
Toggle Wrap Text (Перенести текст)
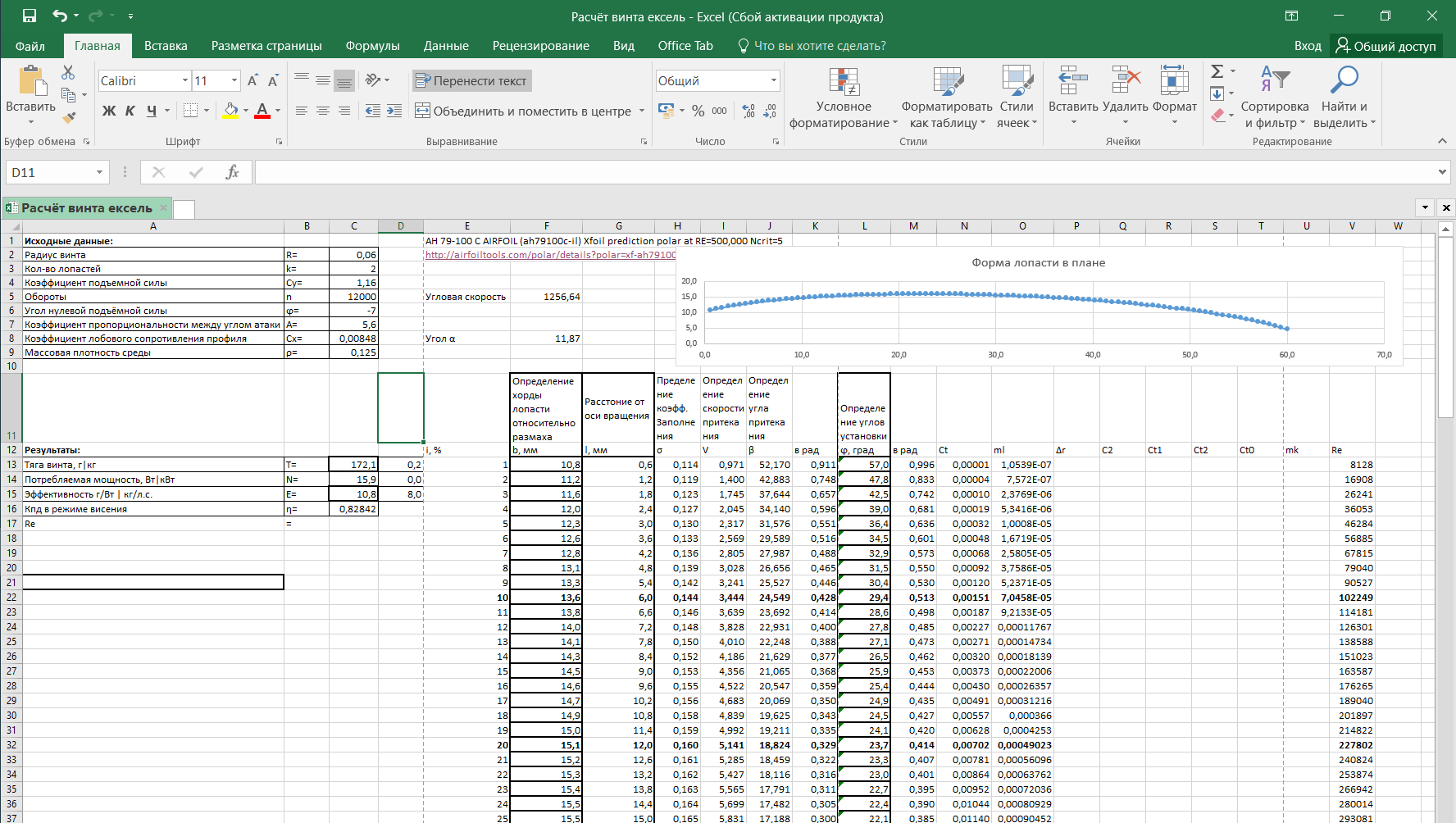471,80
